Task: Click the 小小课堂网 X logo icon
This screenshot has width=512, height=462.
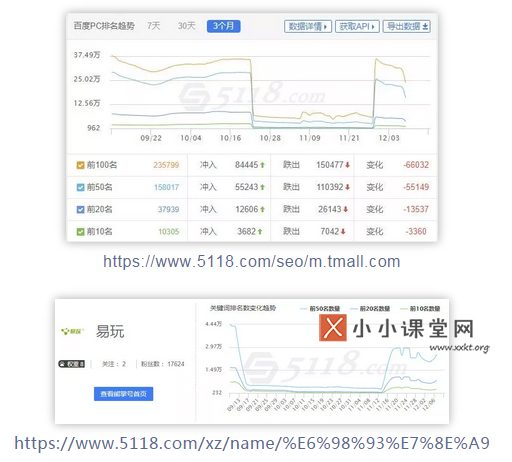Action: coord(333,328)
